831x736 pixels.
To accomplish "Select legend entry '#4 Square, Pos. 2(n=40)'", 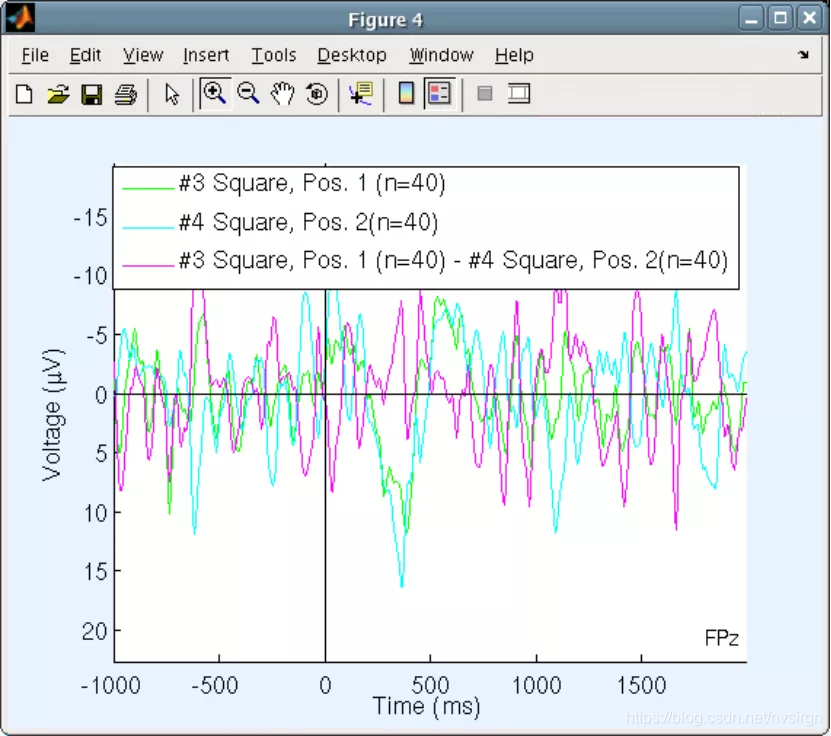I will (308, 222).
